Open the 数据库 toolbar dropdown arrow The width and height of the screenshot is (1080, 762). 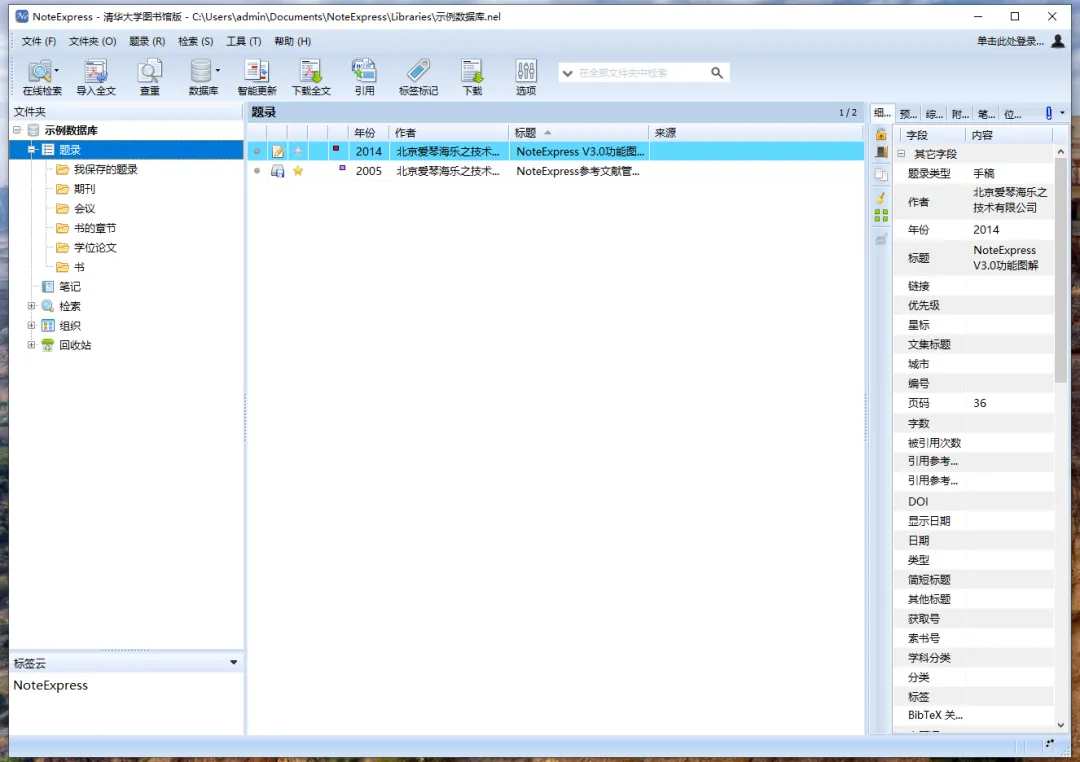[218, 70]
